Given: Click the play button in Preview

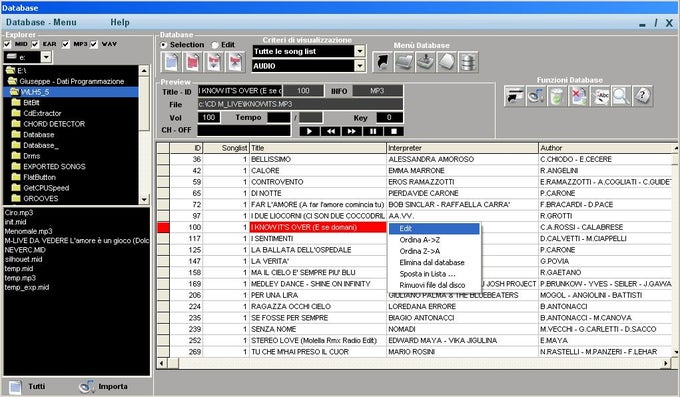Looking at the screenshot, I should 309,131.
